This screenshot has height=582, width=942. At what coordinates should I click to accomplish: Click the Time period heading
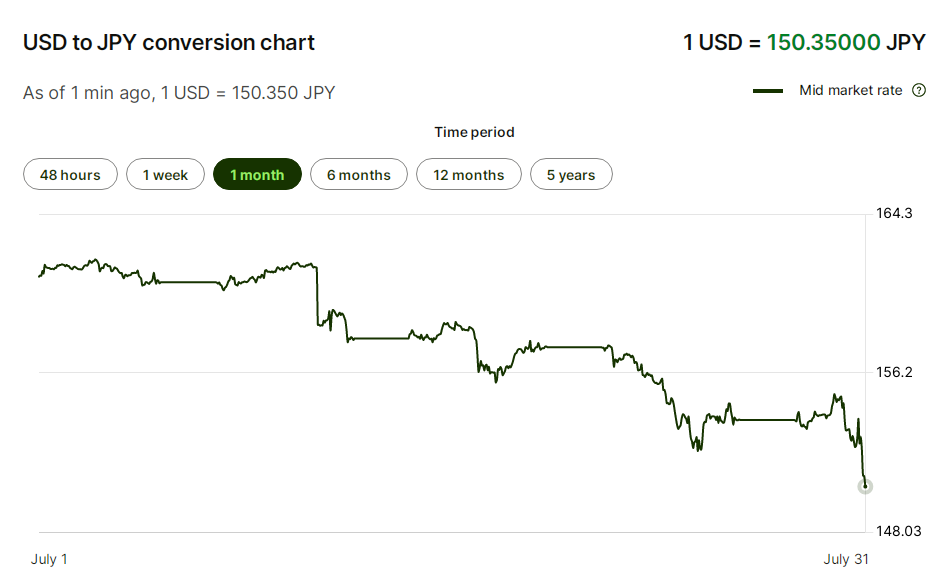click(474, 132)
